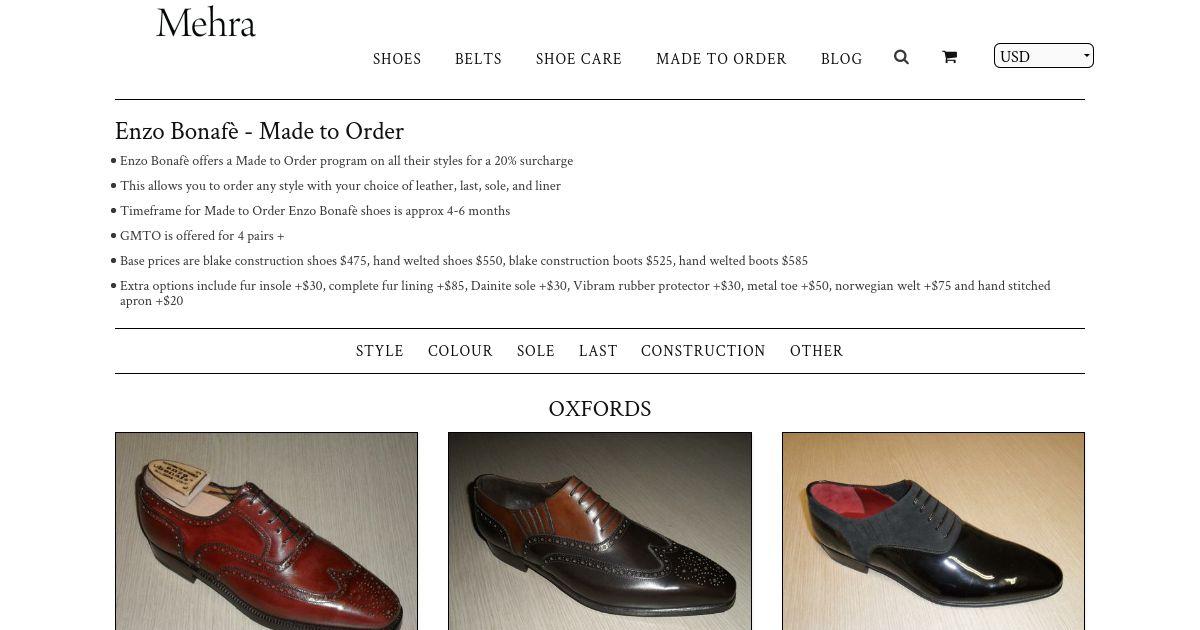The height and width of the screenshot is (630, 1200).
Task: Select the Colour filter tab
Action: pos(460,351)
